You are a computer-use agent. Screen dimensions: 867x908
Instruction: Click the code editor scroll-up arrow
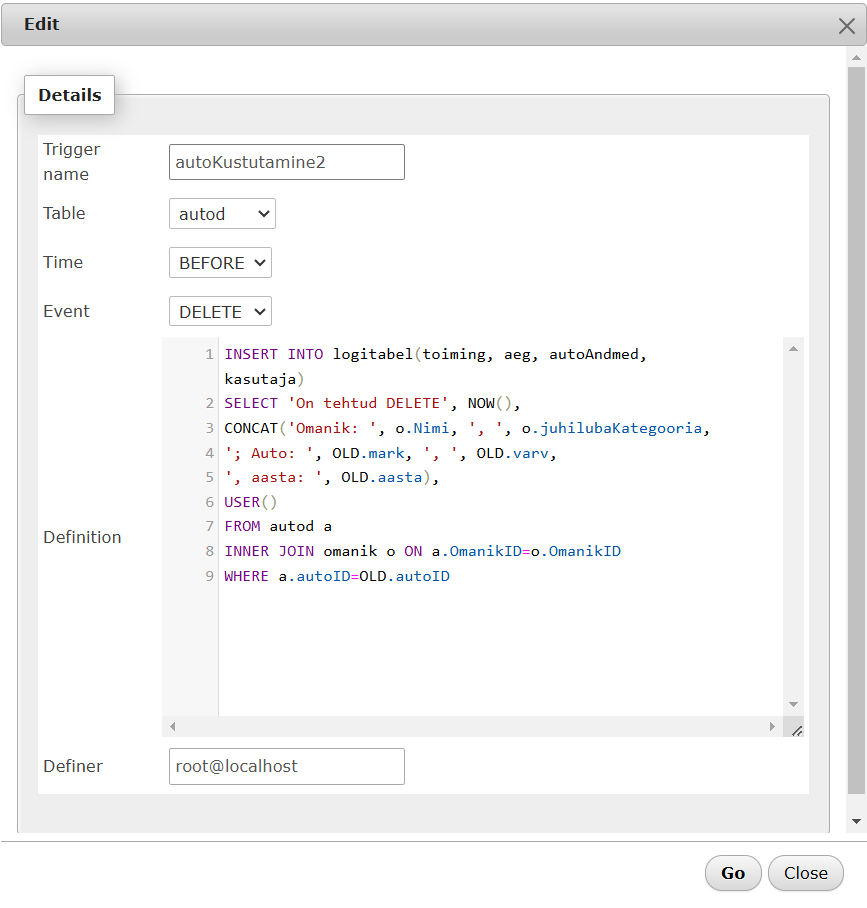coord(793,349)
